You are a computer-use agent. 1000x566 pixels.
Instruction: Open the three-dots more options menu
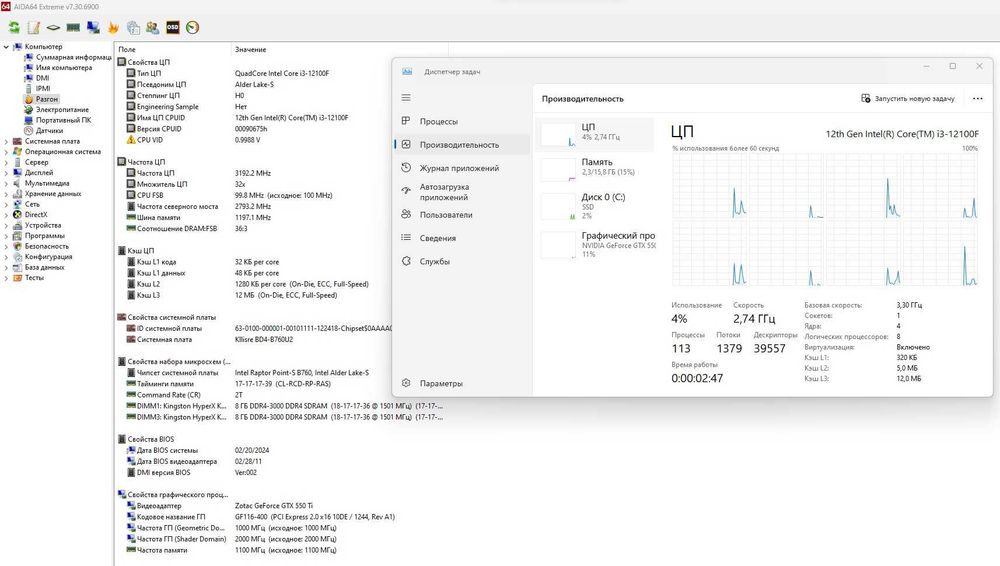click(978, 98)
